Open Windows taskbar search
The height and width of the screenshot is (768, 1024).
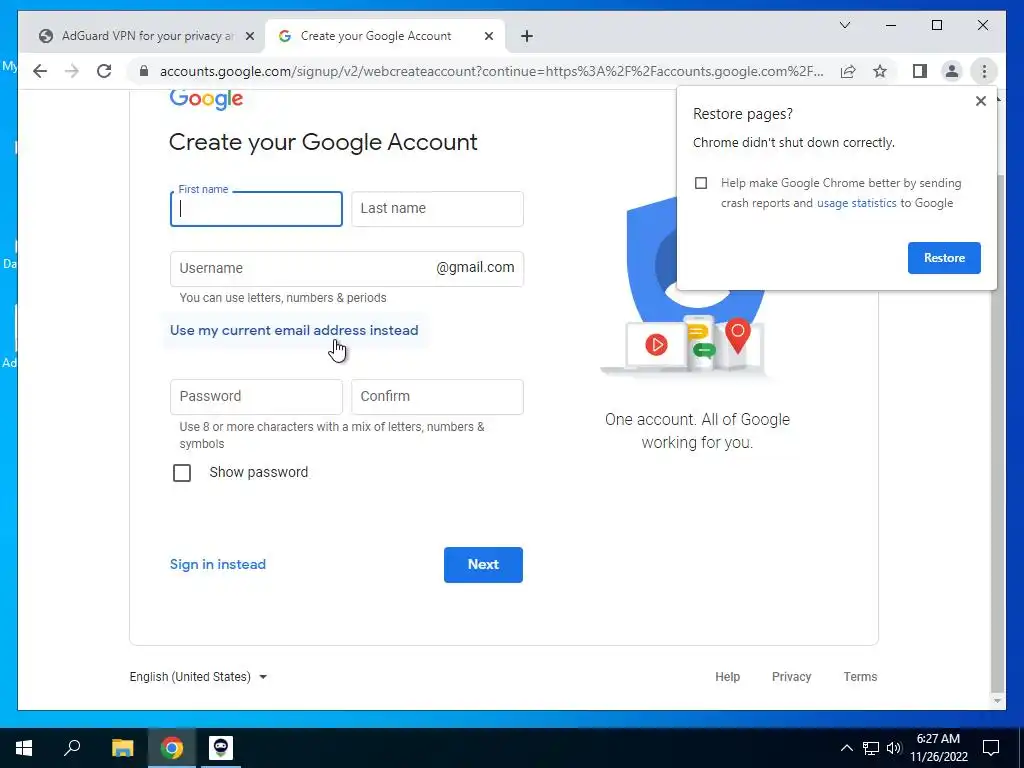(72, 748)
